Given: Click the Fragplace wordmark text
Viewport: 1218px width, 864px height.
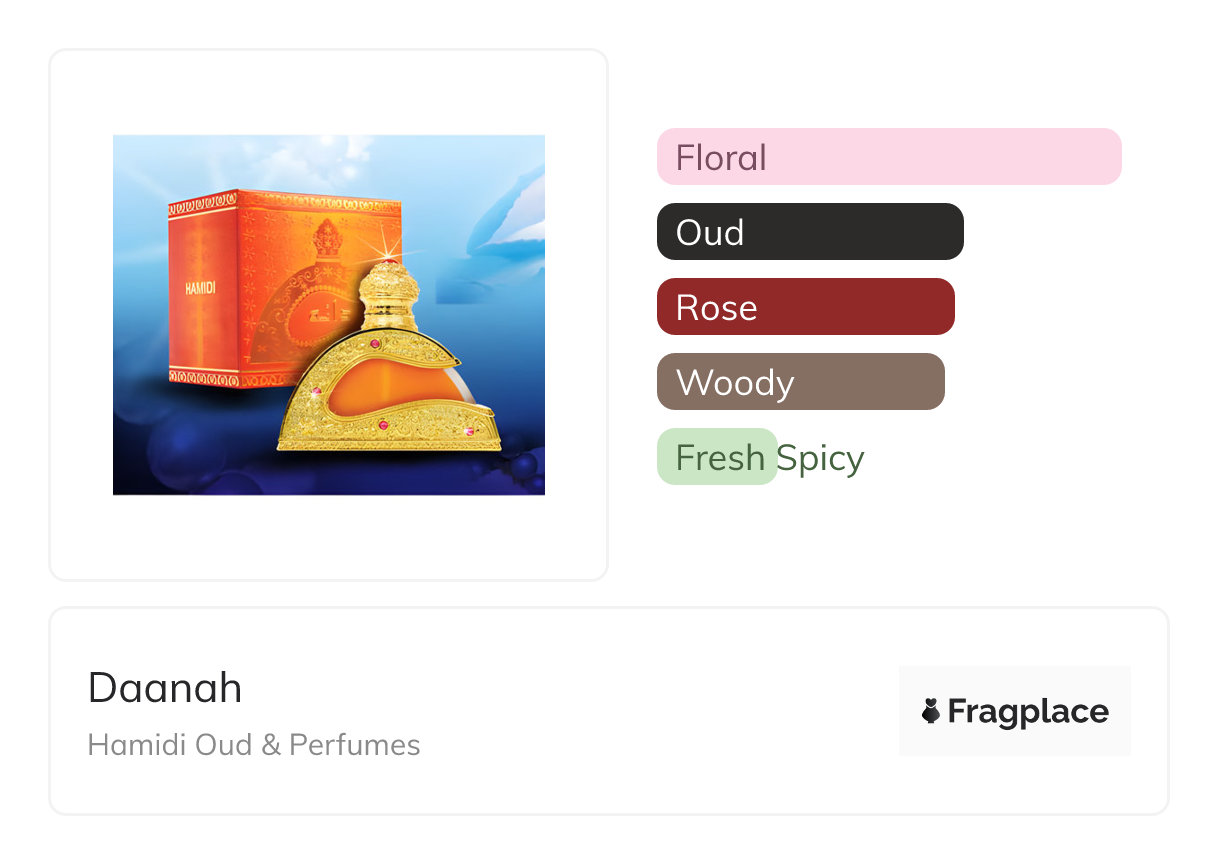Looking at the screenshot, I should pos(1027,712).
